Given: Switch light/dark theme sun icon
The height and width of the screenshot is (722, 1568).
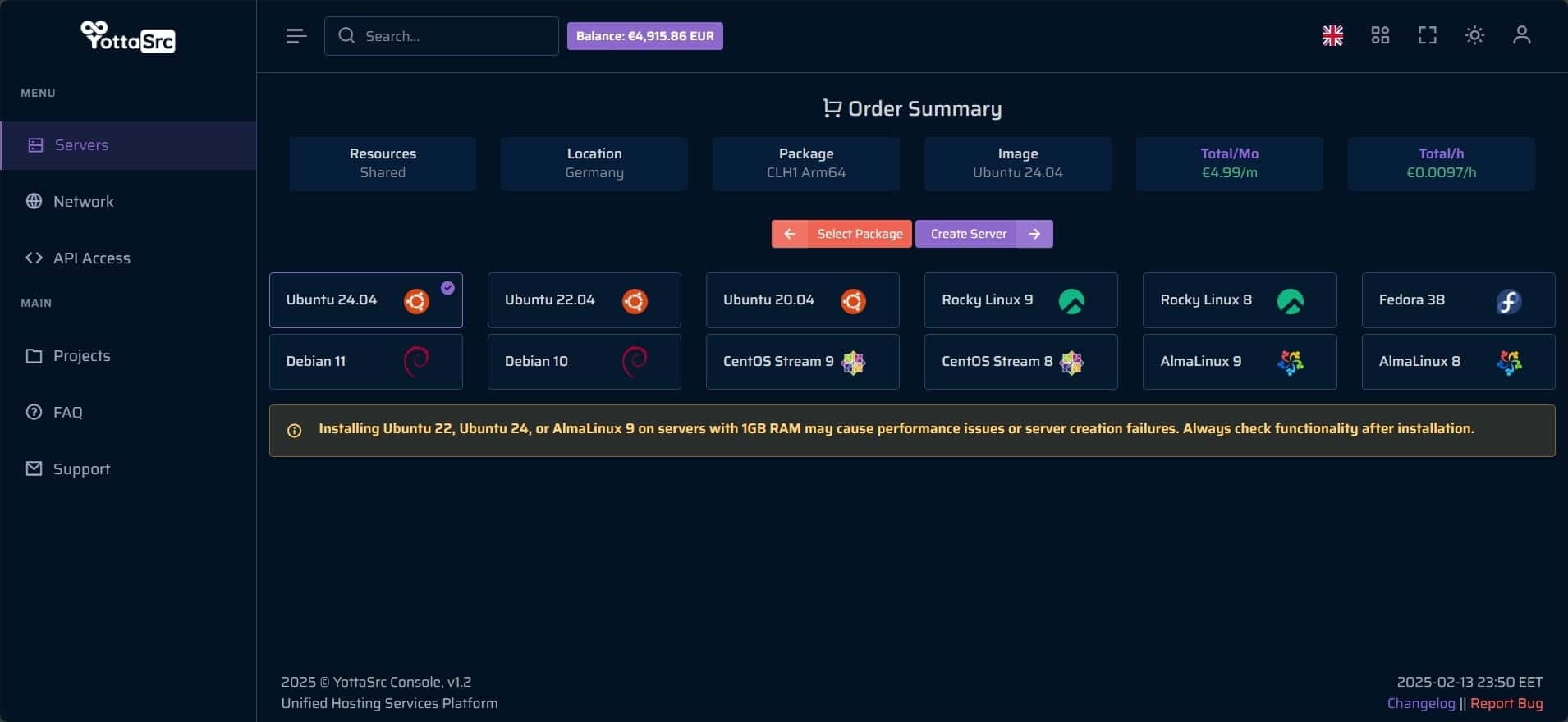Looking at the screenshot, I should pos(1474,35).
